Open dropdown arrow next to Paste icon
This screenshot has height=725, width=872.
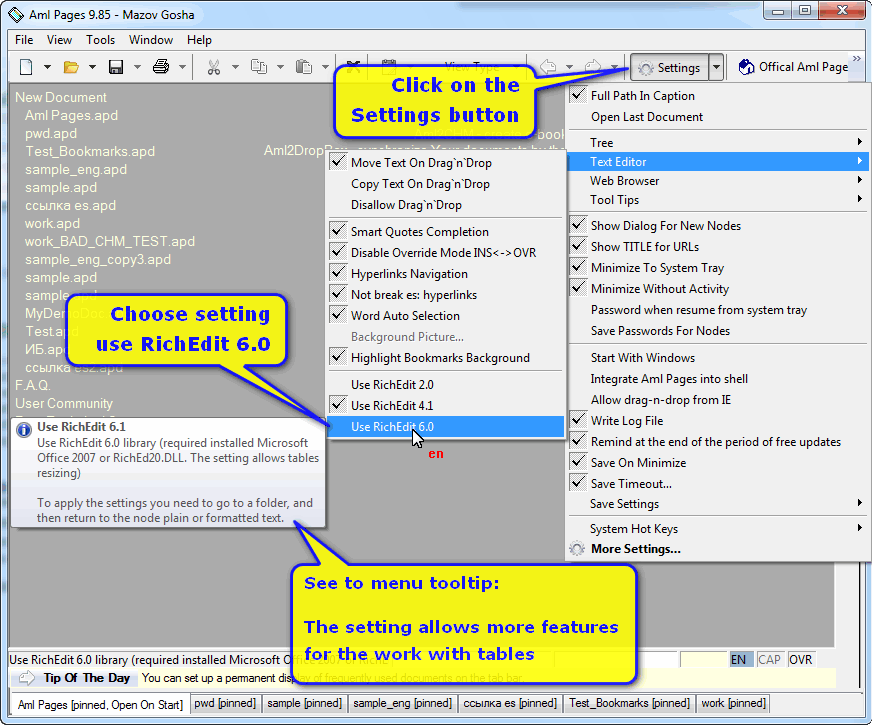point(325,67)
